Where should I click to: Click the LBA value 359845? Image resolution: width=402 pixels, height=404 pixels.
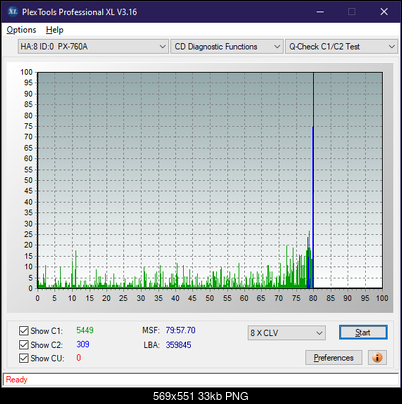(179, 345)
